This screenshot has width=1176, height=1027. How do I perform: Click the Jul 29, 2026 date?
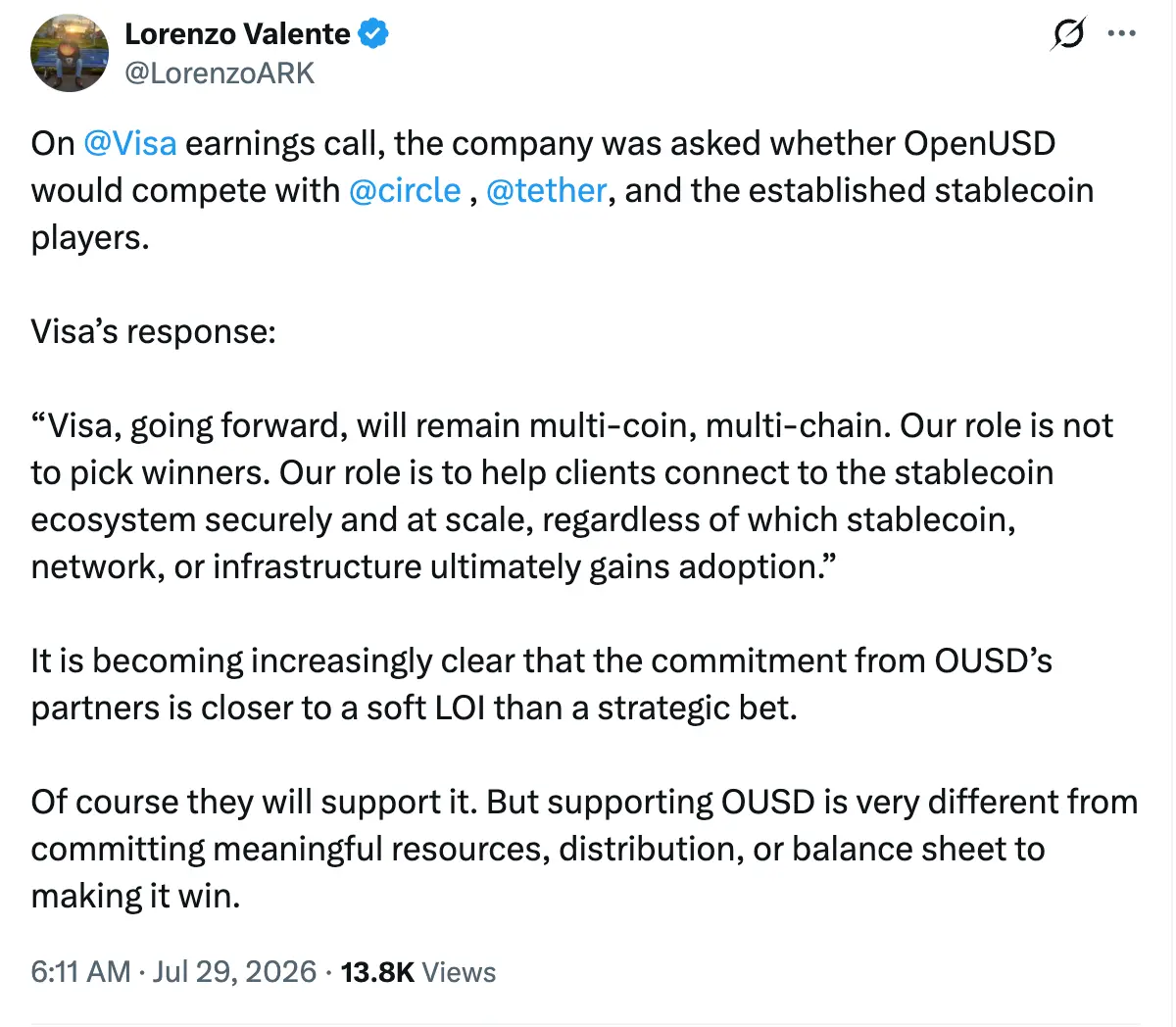234,972
